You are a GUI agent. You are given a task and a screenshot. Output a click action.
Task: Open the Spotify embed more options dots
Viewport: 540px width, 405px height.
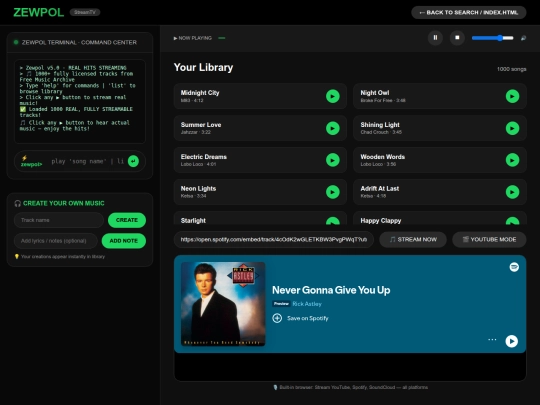tap(492, 340)
